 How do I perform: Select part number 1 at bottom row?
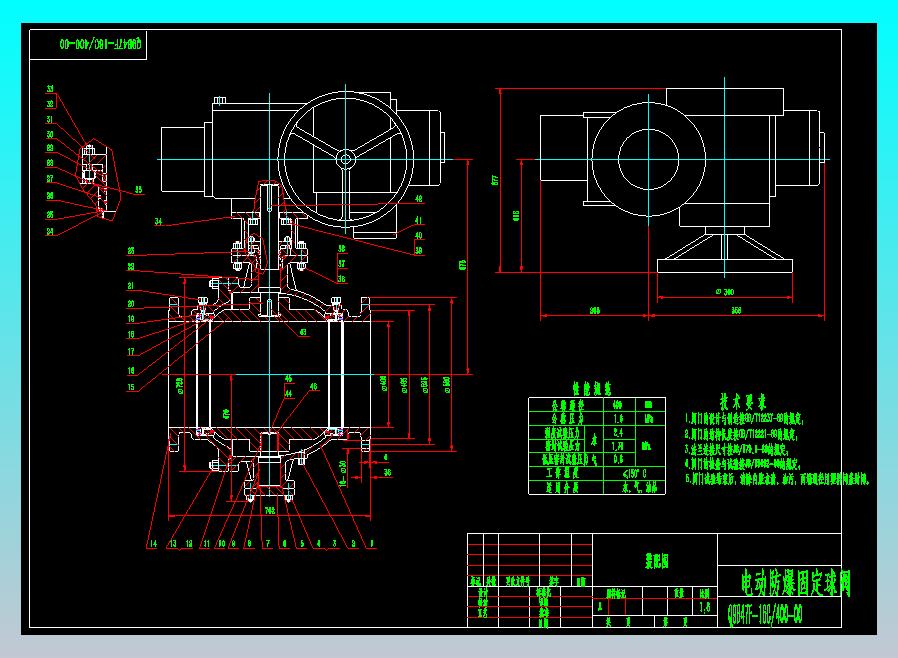point(372,543)
